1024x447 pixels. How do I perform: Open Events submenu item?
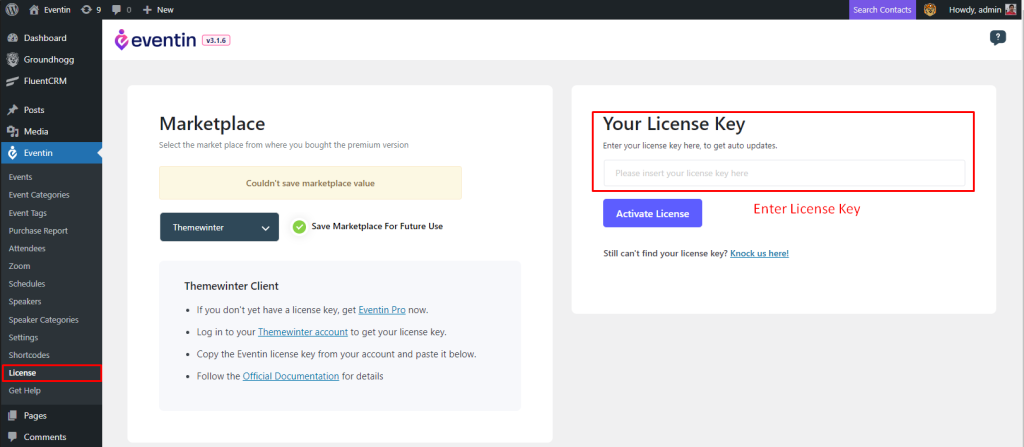point(20,177)
